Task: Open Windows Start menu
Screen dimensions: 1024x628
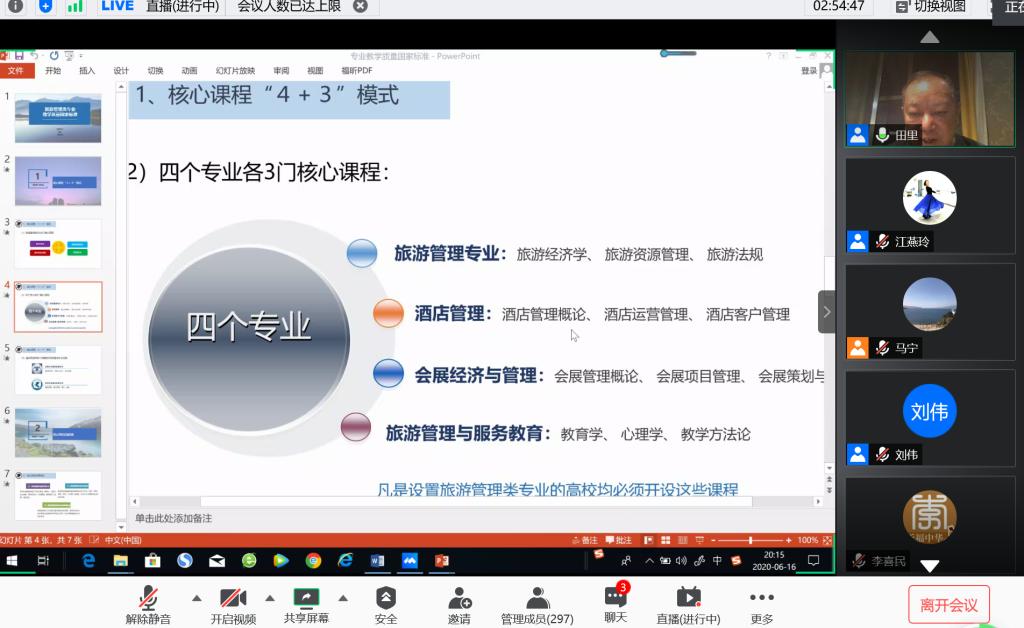Action: click(11, 561)
